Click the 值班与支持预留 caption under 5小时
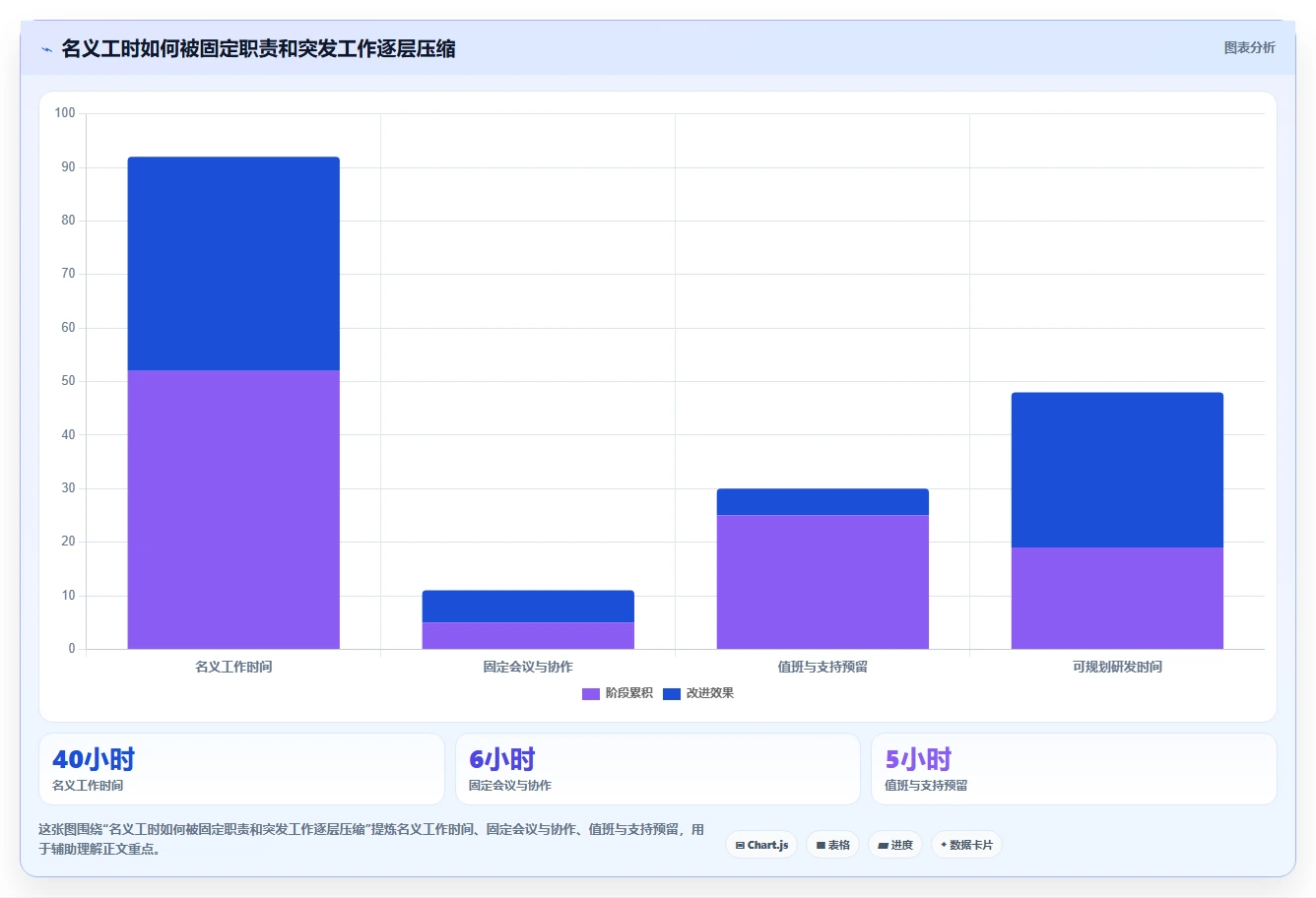This screenshot has height=898, width=1316. pos(926,786)
